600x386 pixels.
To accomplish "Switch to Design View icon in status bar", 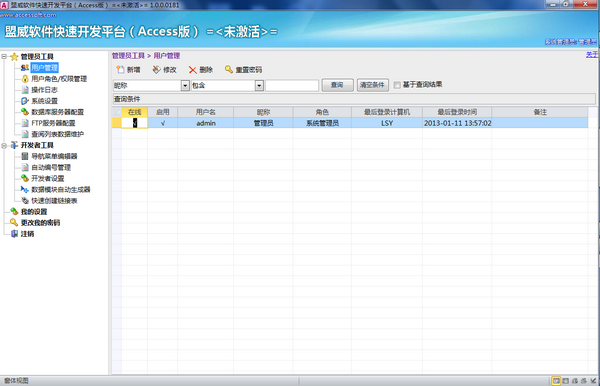I will coord(593,381).
